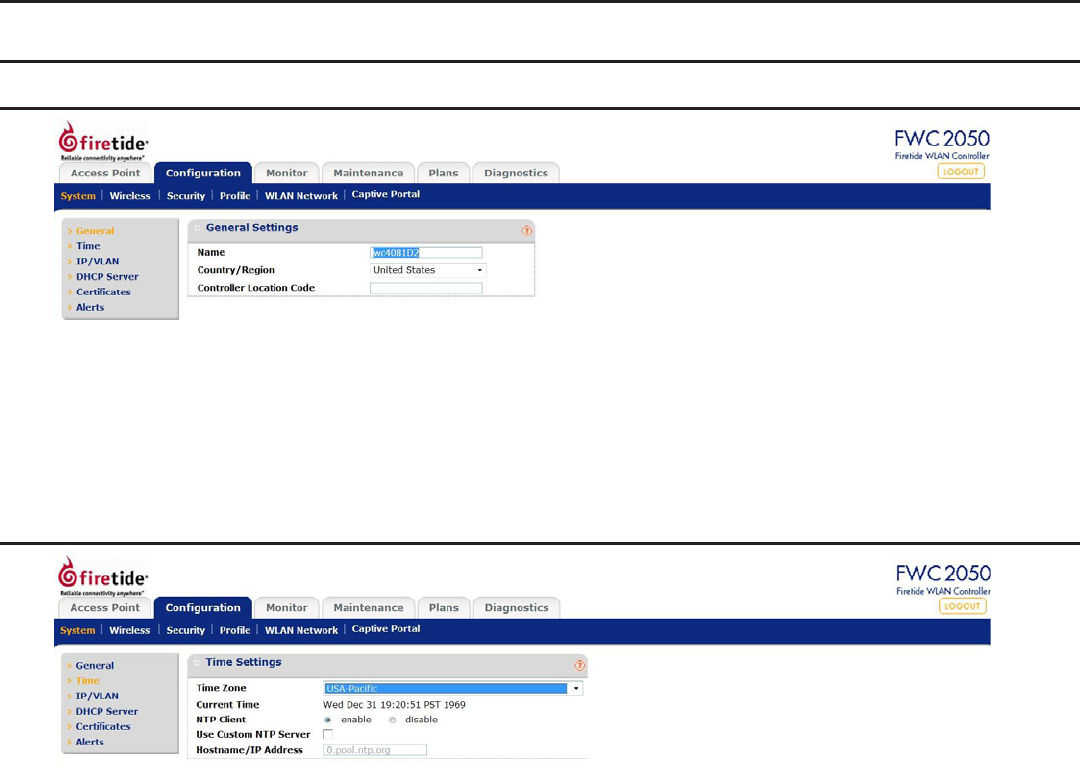Open Maintenance tab in the Time Settings screenshot

(x=368, y=608)
